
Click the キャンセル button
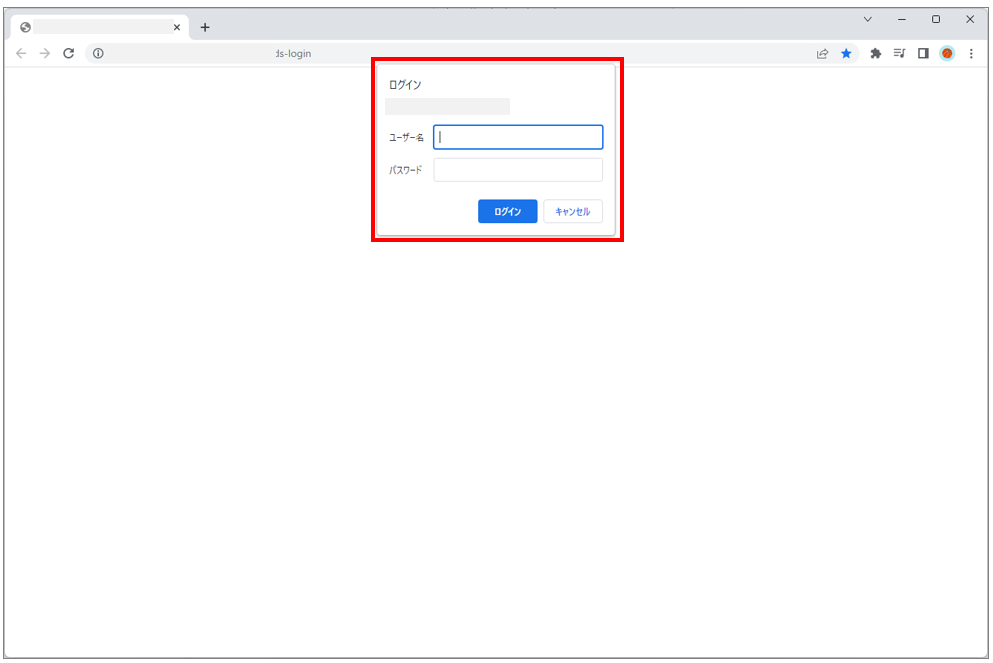coord(572,211)
